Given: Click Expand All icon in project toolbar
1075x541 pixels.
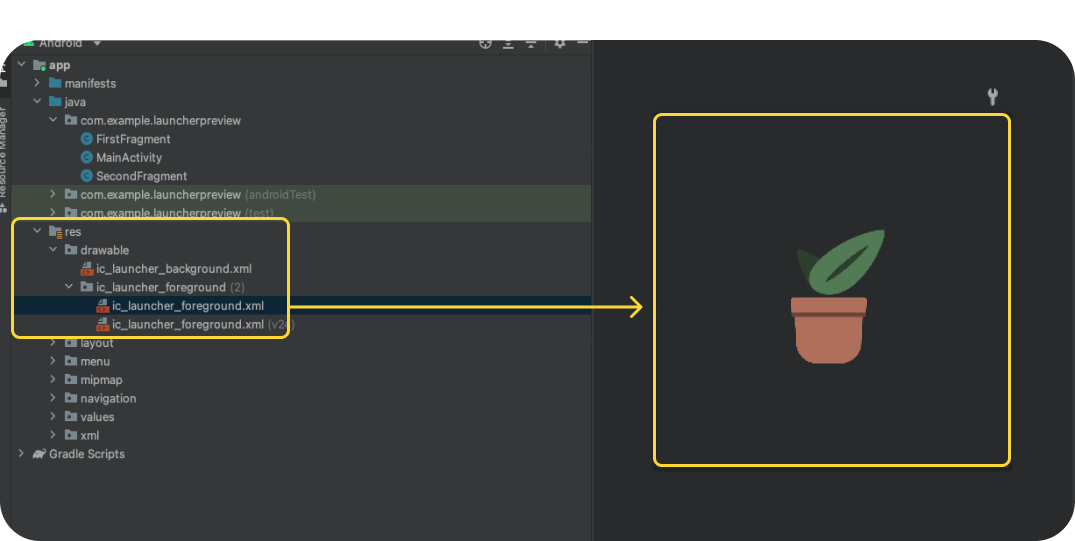Looking at the screenshot, I should coord(508,43).
